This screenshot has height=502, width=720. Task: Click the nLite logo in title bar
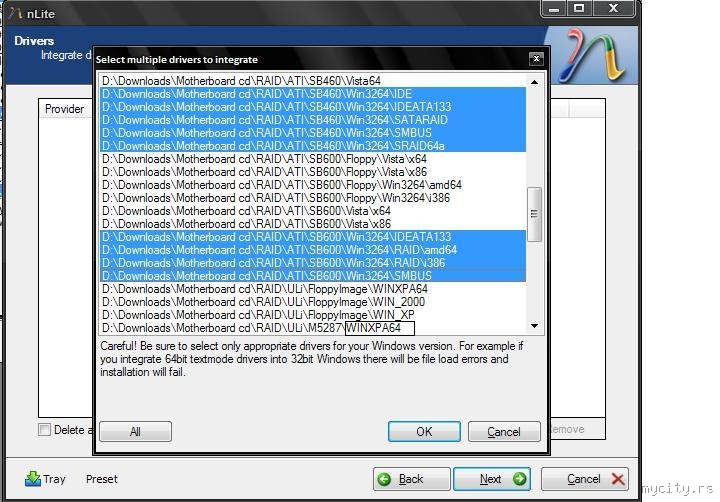pos(15,13)
